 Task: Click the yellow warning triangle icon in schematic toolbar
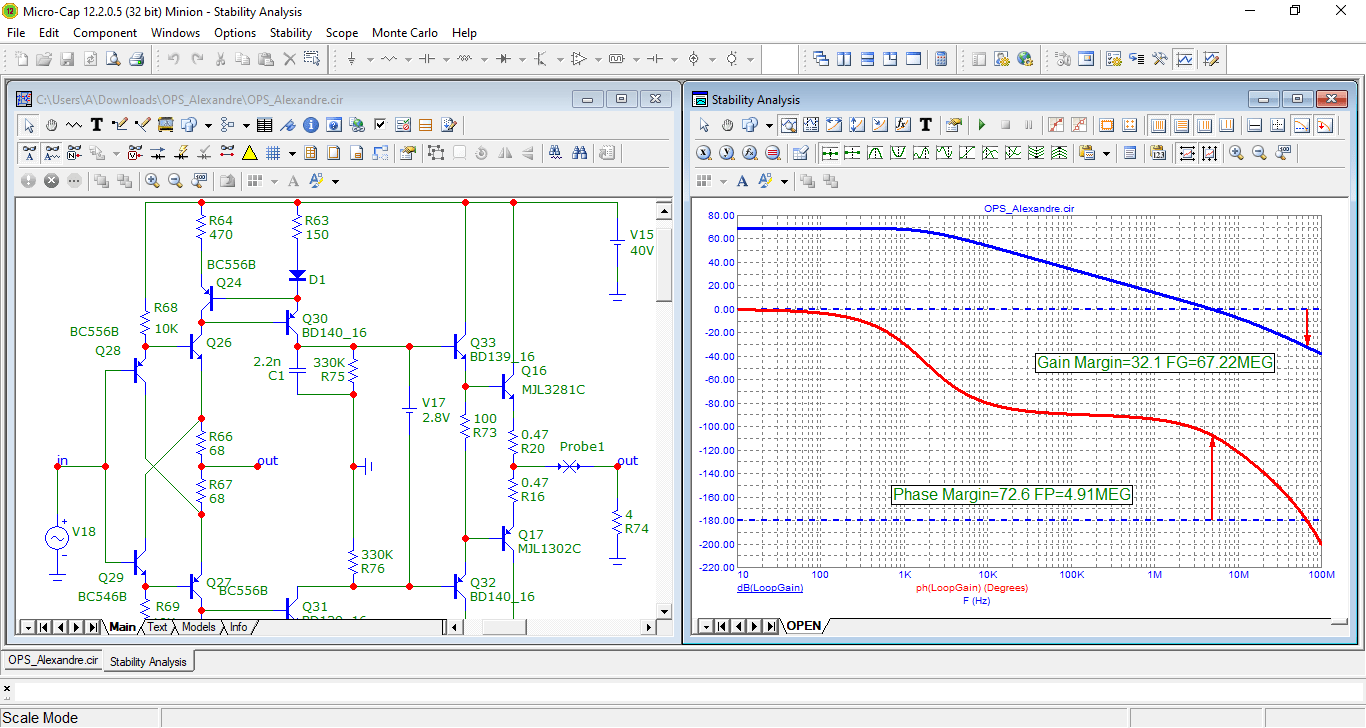[x=249, y=153]
